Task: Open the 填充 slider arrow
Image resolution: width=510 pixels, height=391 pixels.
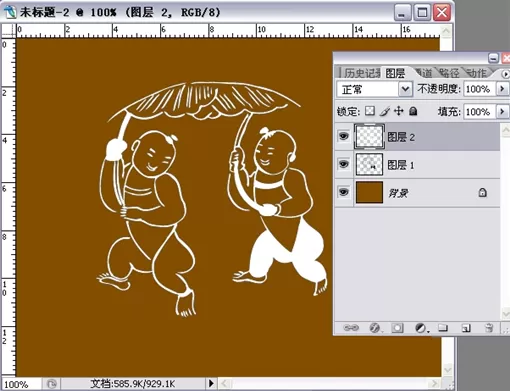Action: click(x=502, y=111)
